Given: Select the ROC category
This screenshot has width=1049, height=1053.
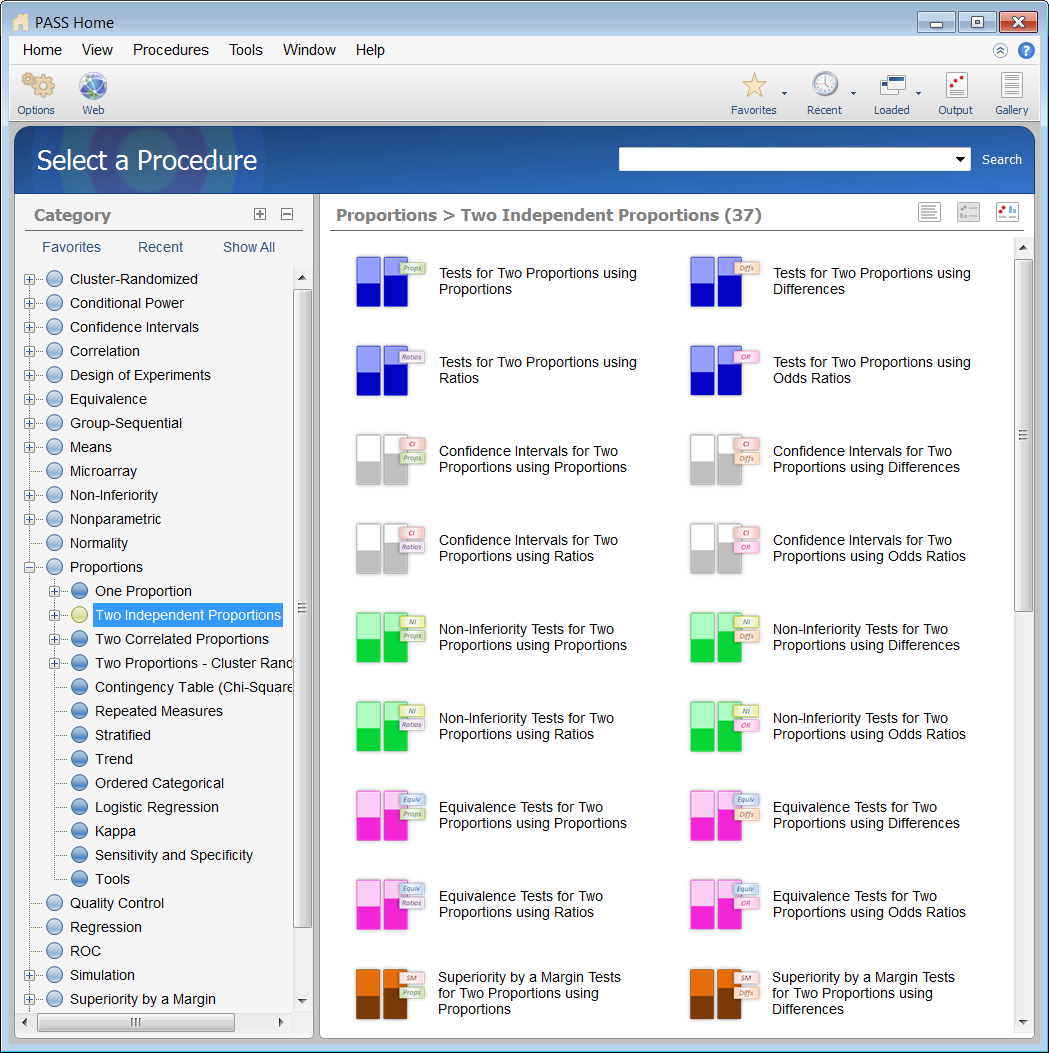Looking at the screenshot, I should (x=85, y=951).
